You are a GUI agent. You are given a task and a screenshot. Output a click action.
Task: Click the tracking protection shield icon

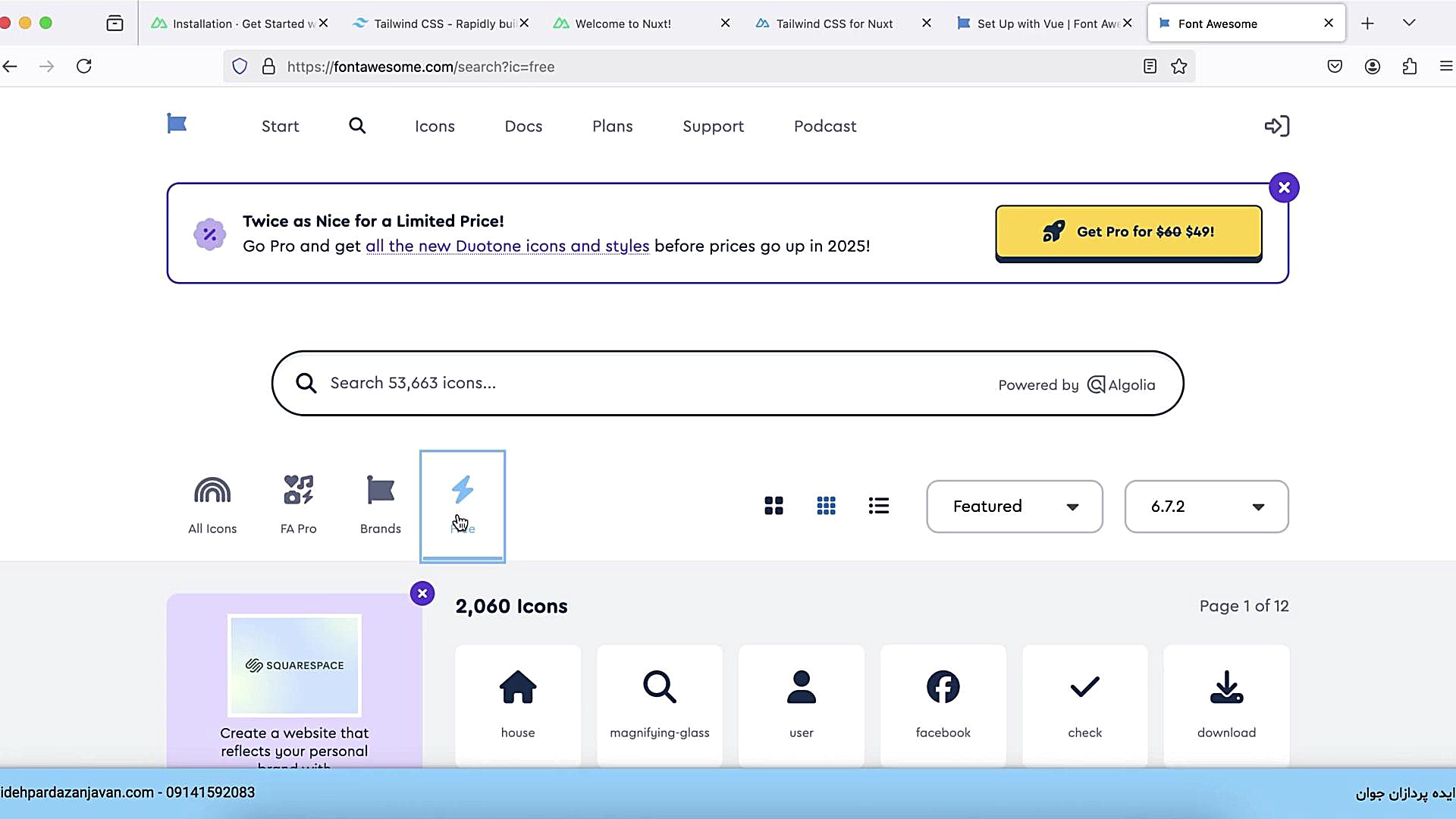pyautogui.click(x=240, y=67)
